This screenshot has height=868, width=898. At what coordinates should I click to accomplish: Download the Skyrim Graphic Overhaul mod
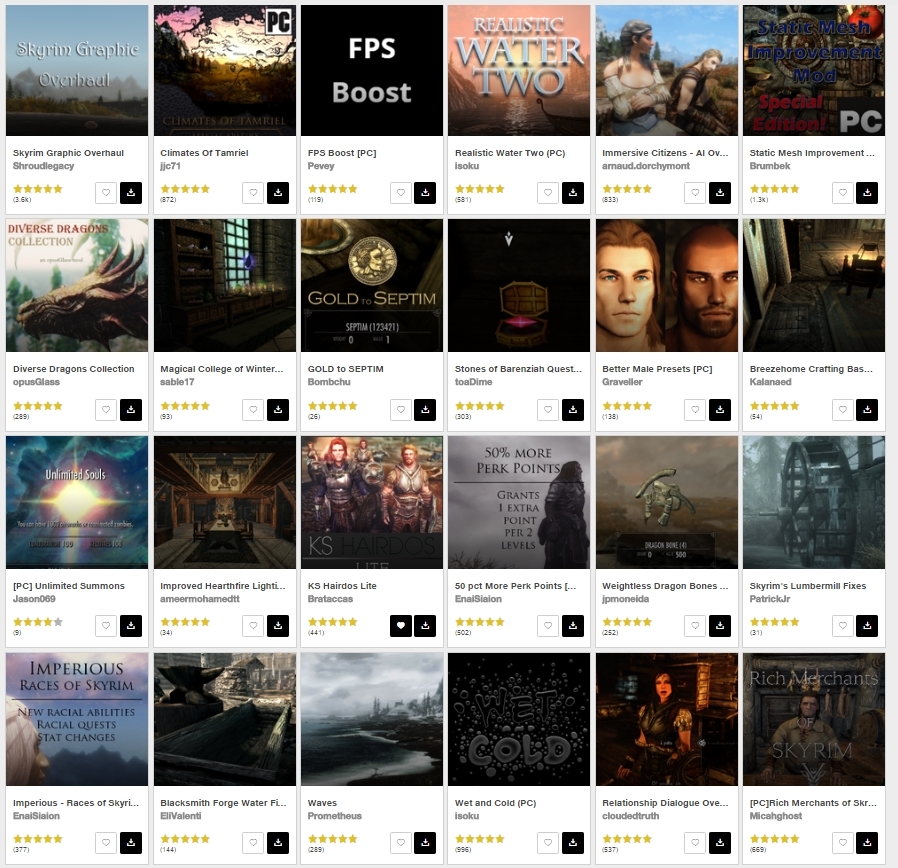point(131,193)
